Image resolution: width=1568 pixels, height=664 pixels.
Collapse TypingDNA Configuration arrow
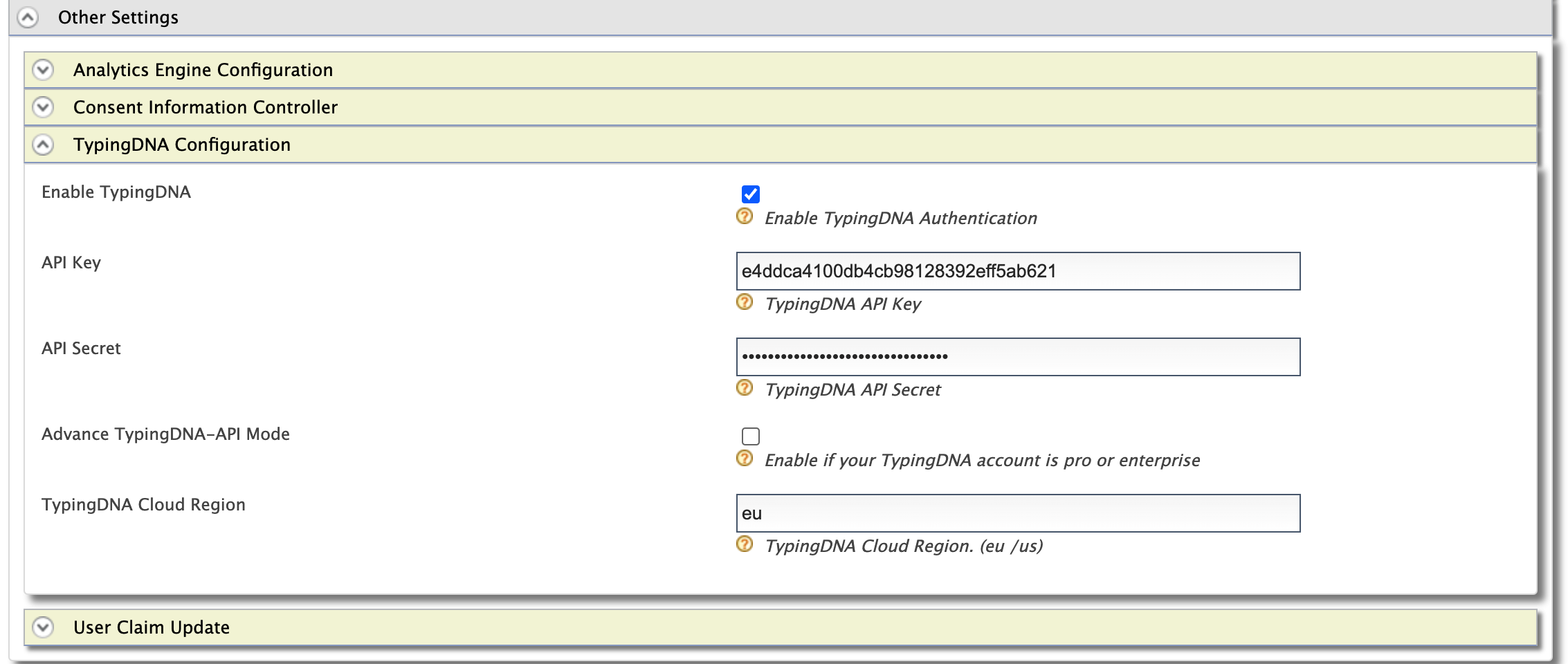pos(43,145)
